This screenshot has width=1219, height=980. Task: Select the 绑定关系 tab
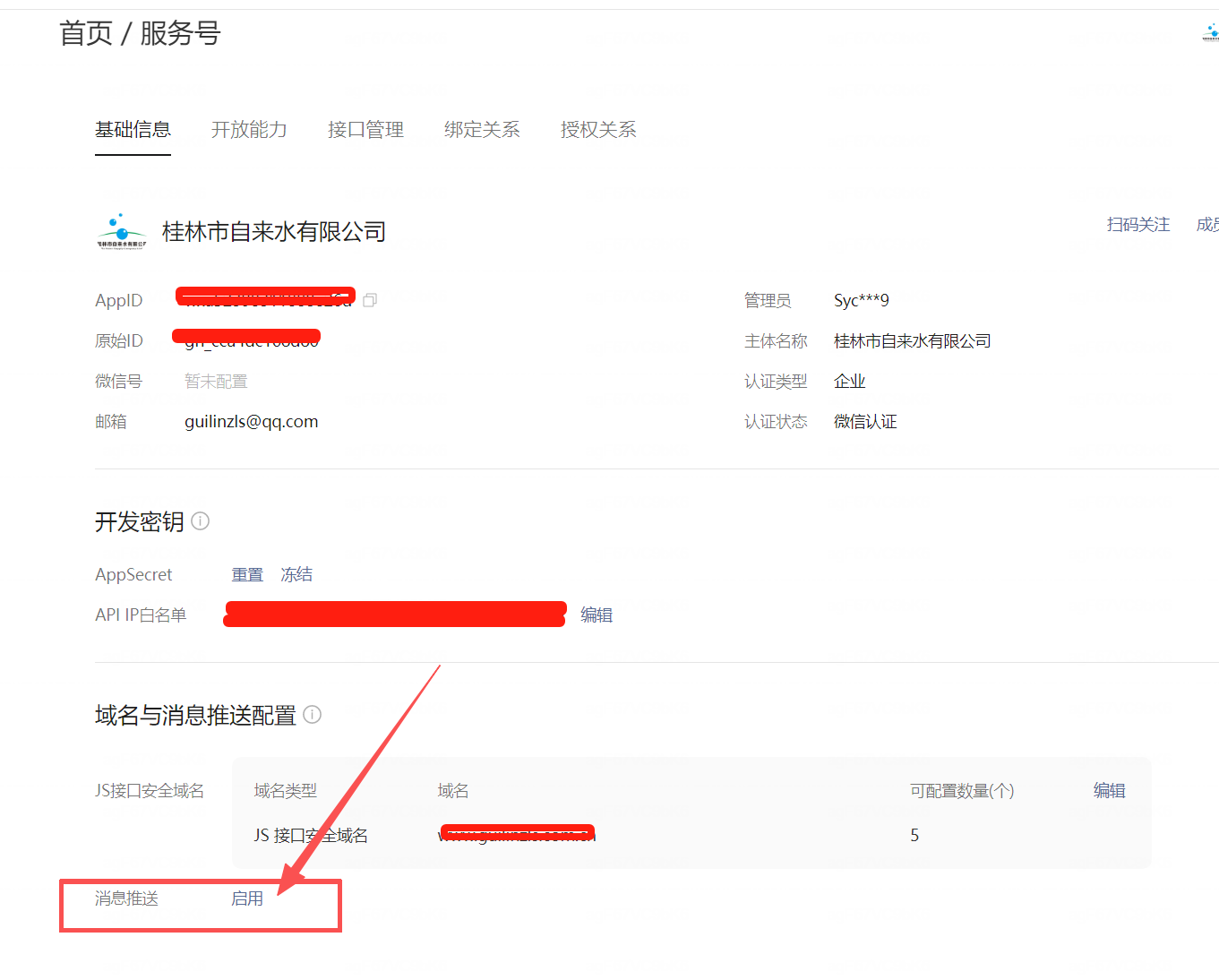click(482, 130)
